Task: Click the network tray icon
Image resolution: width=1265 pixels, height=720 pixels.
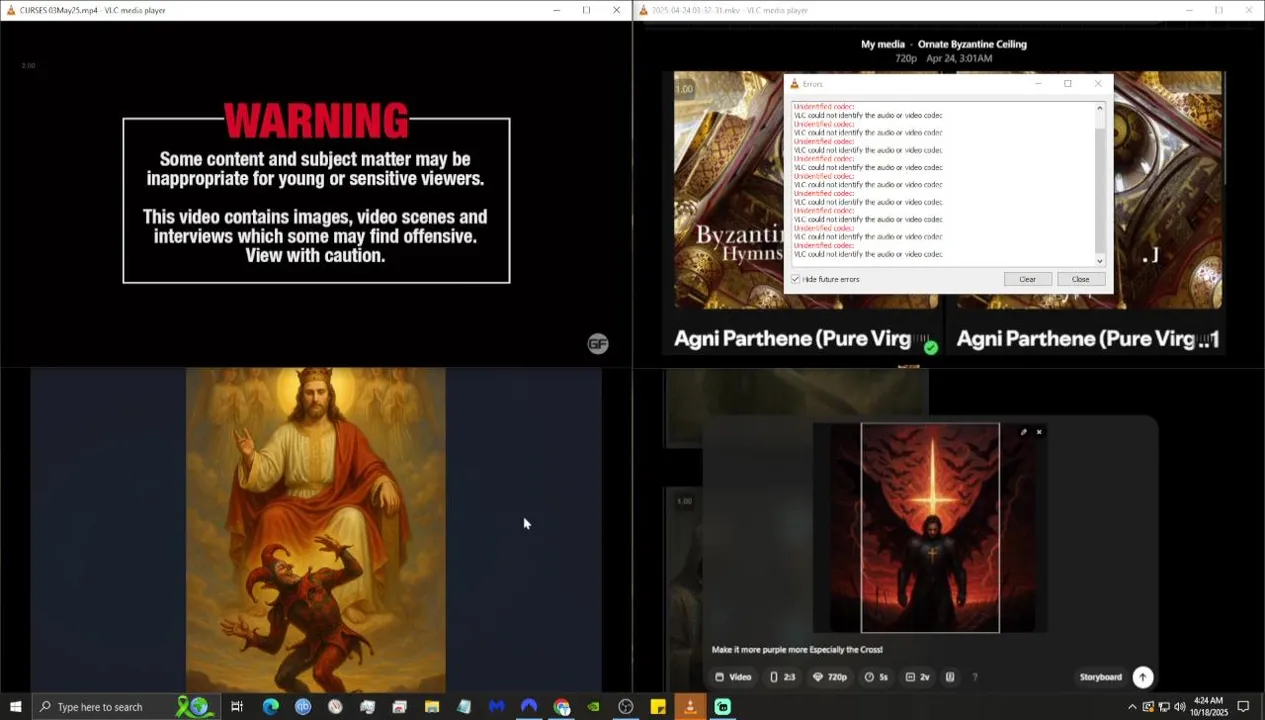Action: coord(1164,707)
